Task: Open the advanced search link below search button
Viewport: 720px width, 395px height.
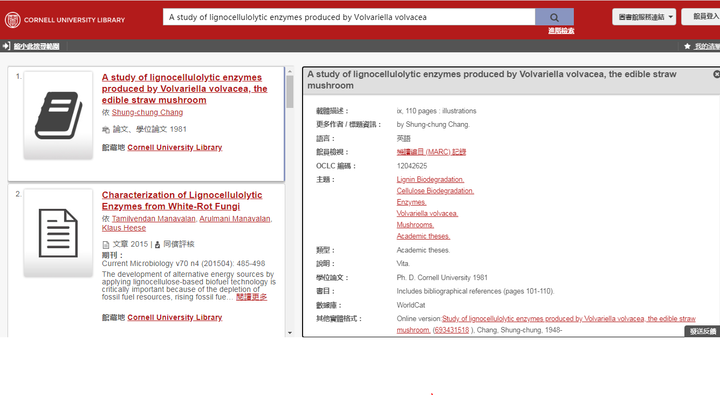Action: [x=561, y=31]
